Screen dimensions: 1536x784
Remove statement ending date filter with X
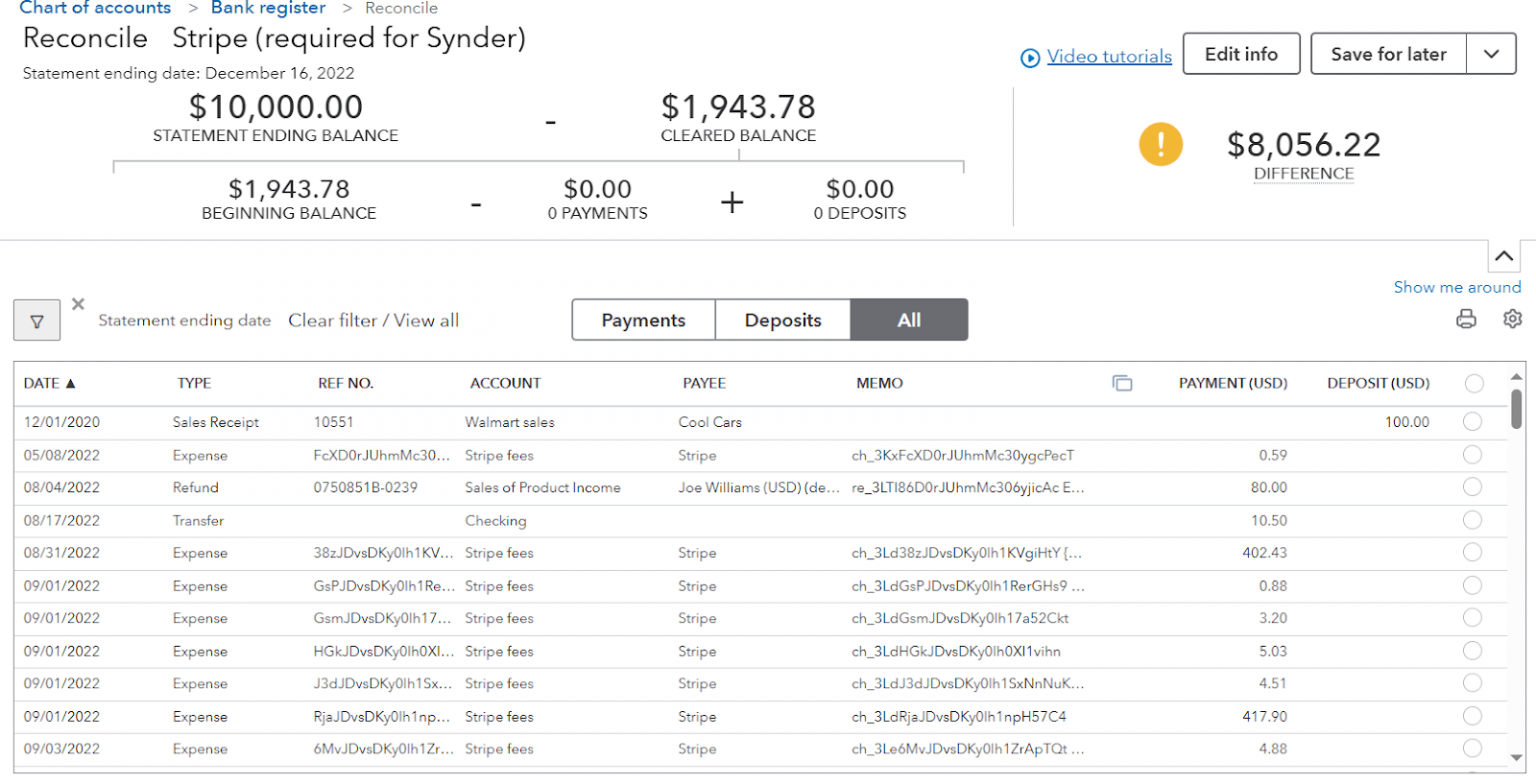tap(78, 304)
